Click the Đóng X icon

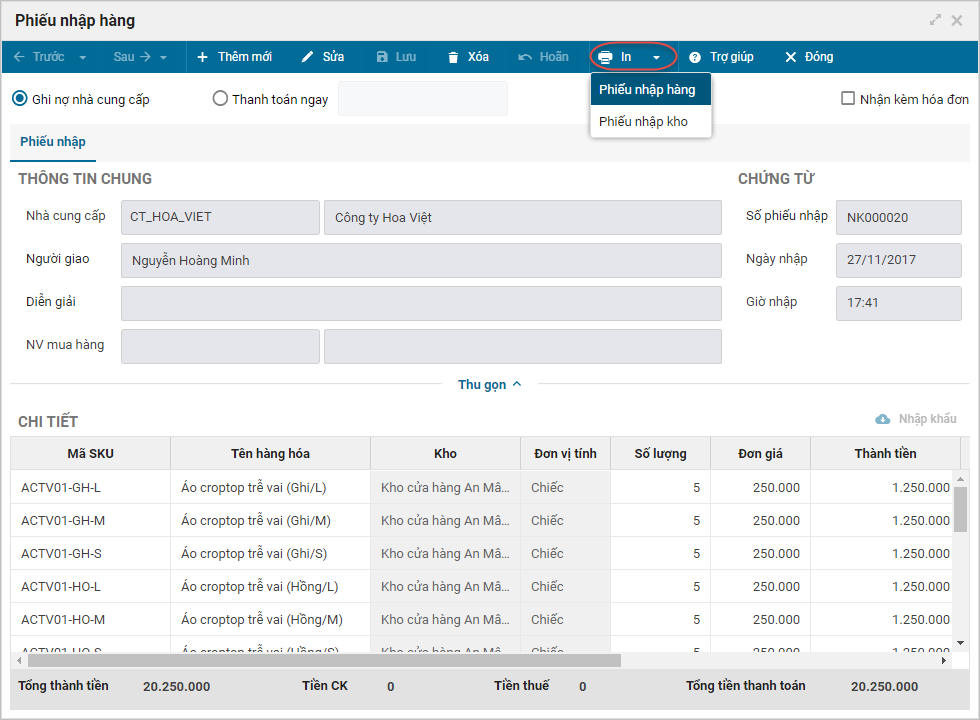791,58
